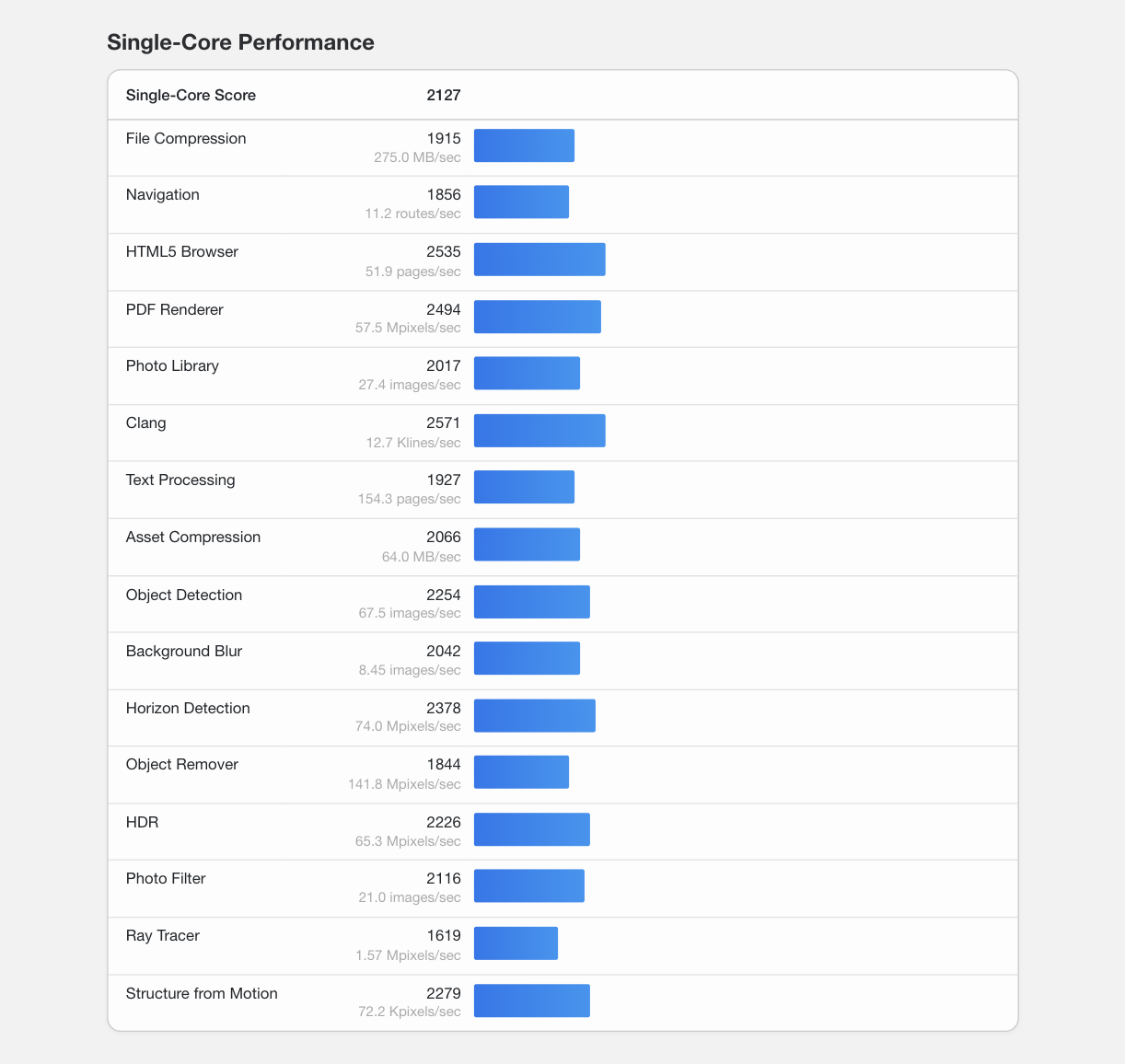
Task: Click the 275.0 MB/sec throughput text
Action: click(x=417, y=157)
